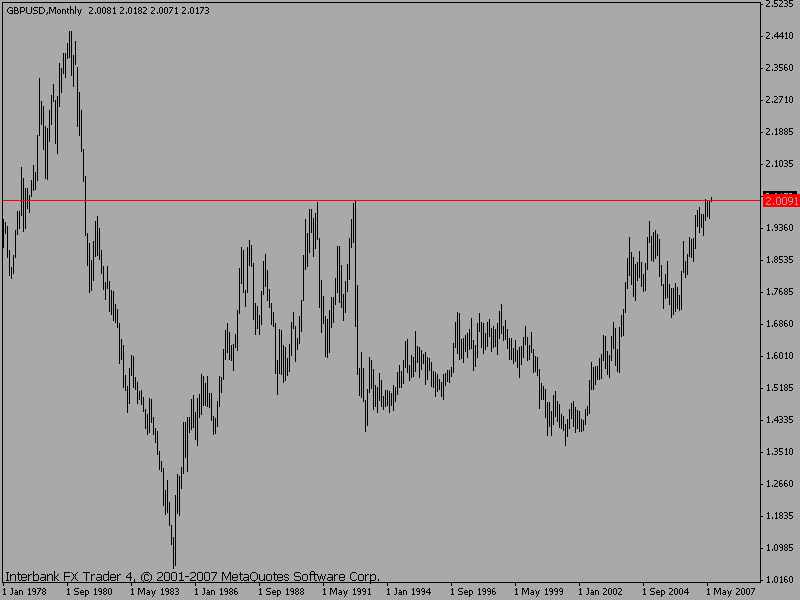Click the 1 Jan 2002 date label
800x600 pixels.
point(602,592)
